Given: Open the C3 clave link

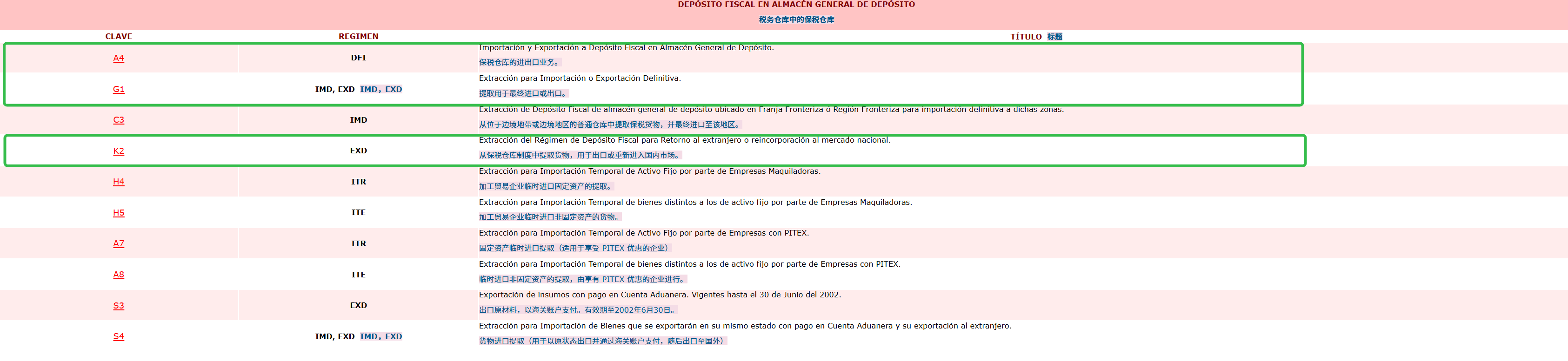Looking at the screenshot, I should coord(118,120).
